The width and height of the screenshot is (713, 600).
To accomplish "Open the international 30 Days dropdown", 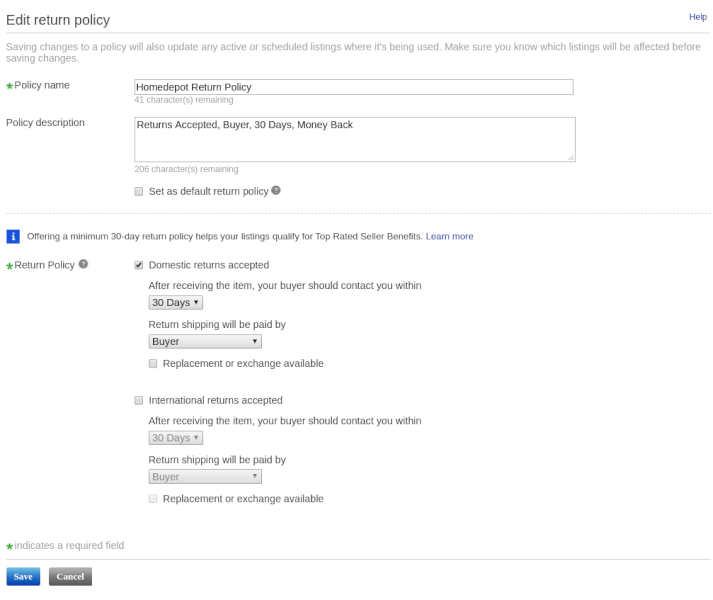I will coord(176,438).
